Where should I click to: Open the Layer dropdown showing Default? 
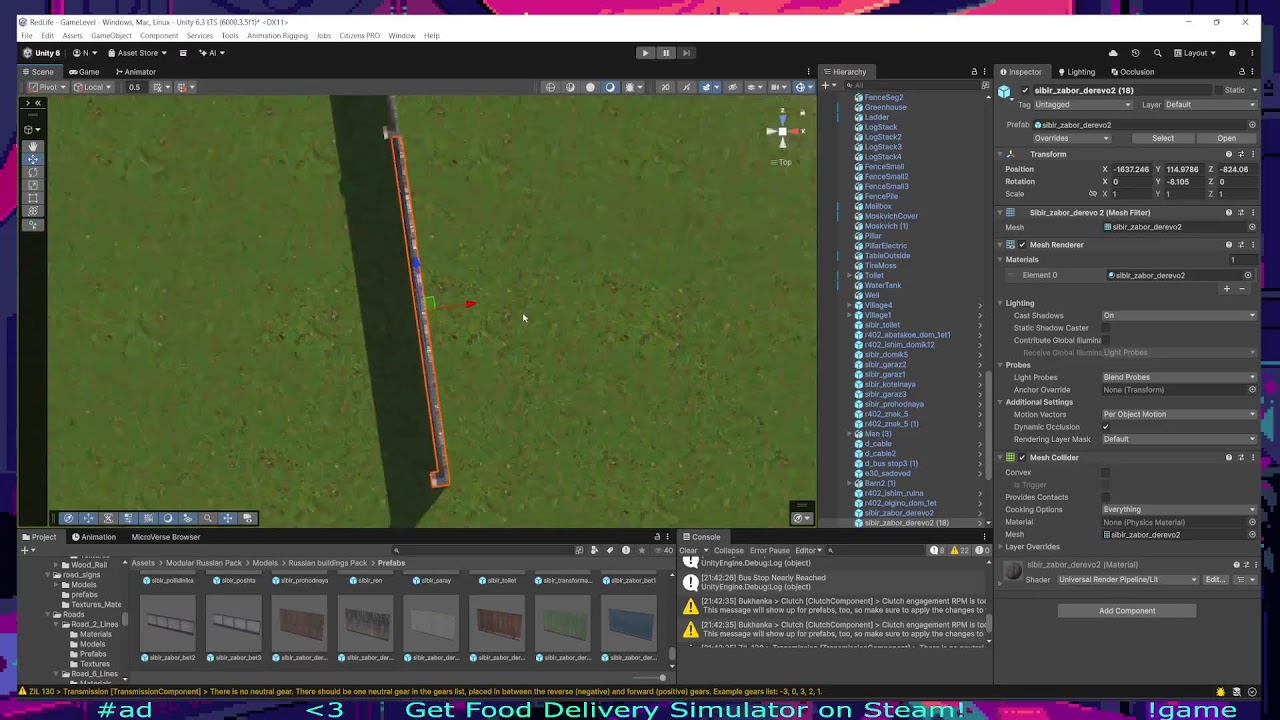1210,105
